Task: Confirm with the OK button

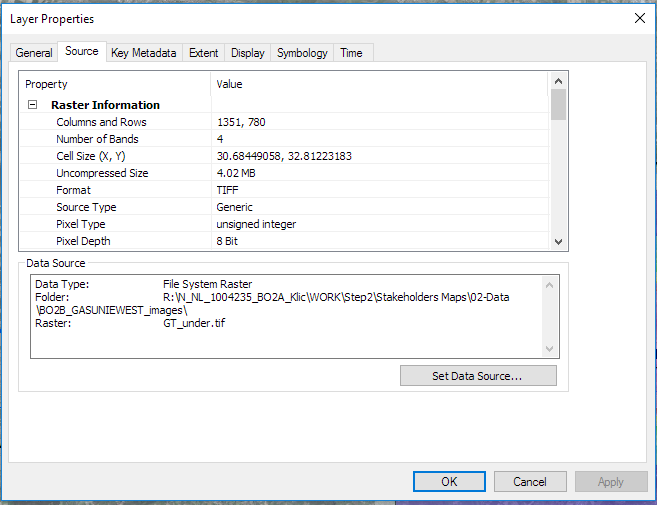Action: pyautogui.click(x=449, y=482)
